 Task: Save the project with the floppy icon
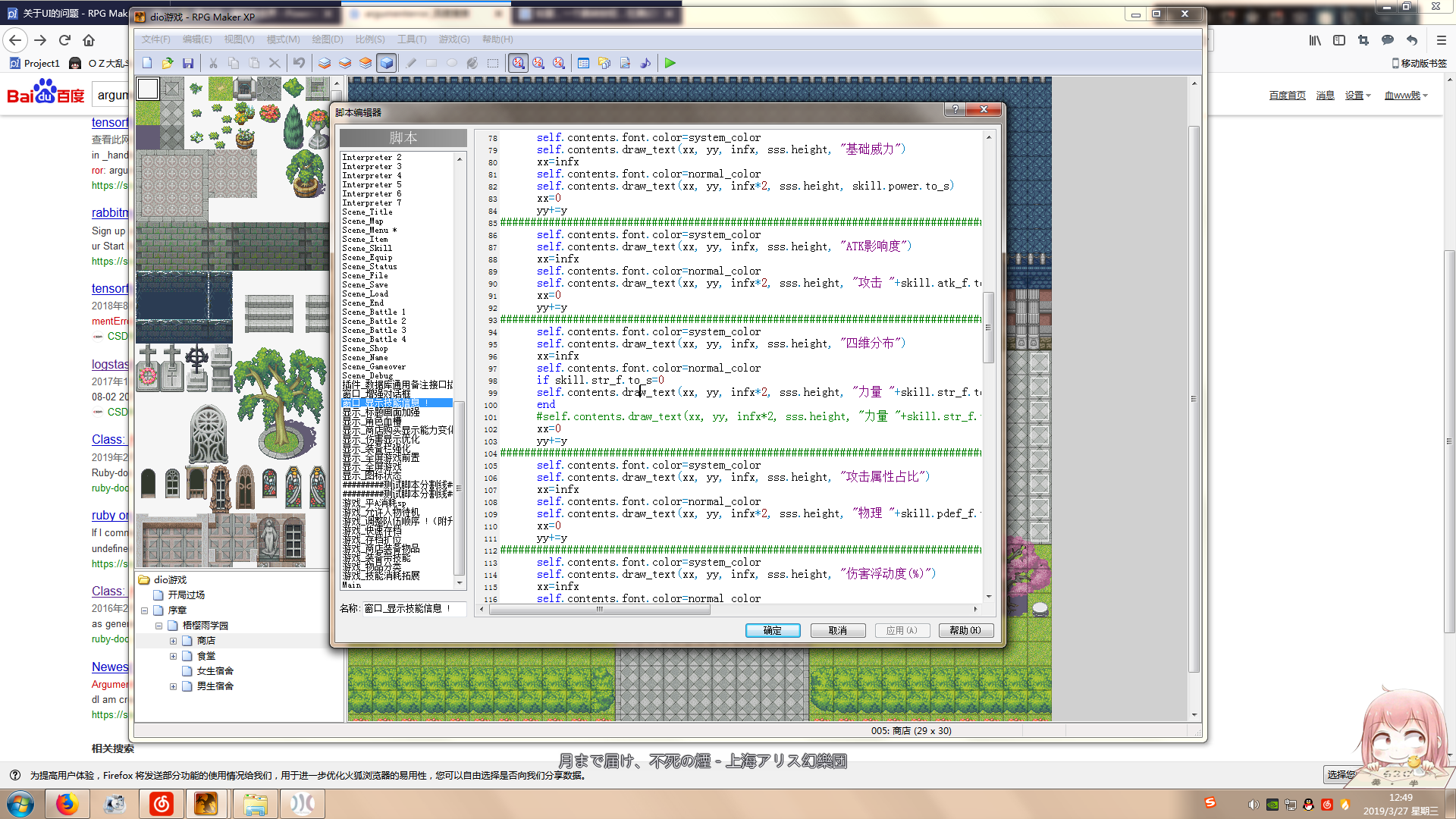(x=188, y=63)
